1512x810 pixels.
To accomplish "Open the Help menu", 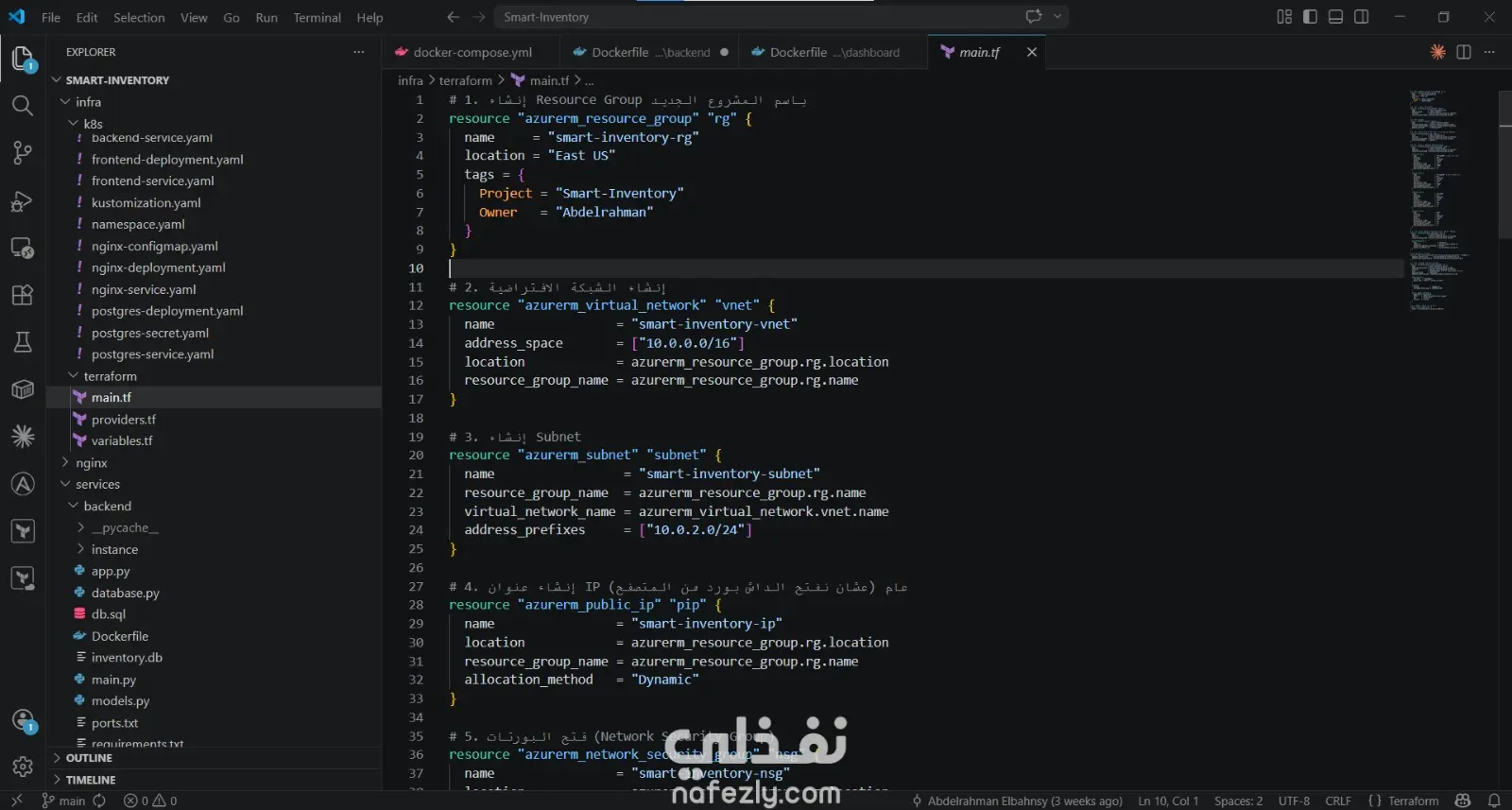I will click(369, 17).
